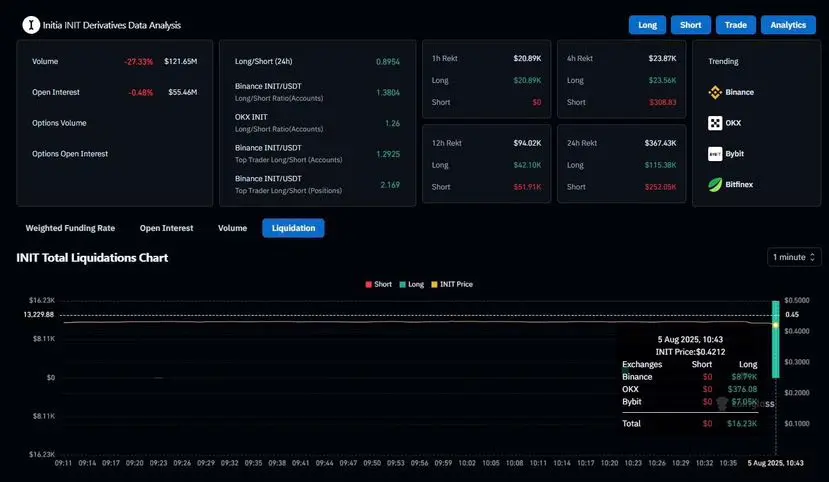Screen dimensions: 829x482
Task: Click the Trending panel heading
Action: click(723, 61)
